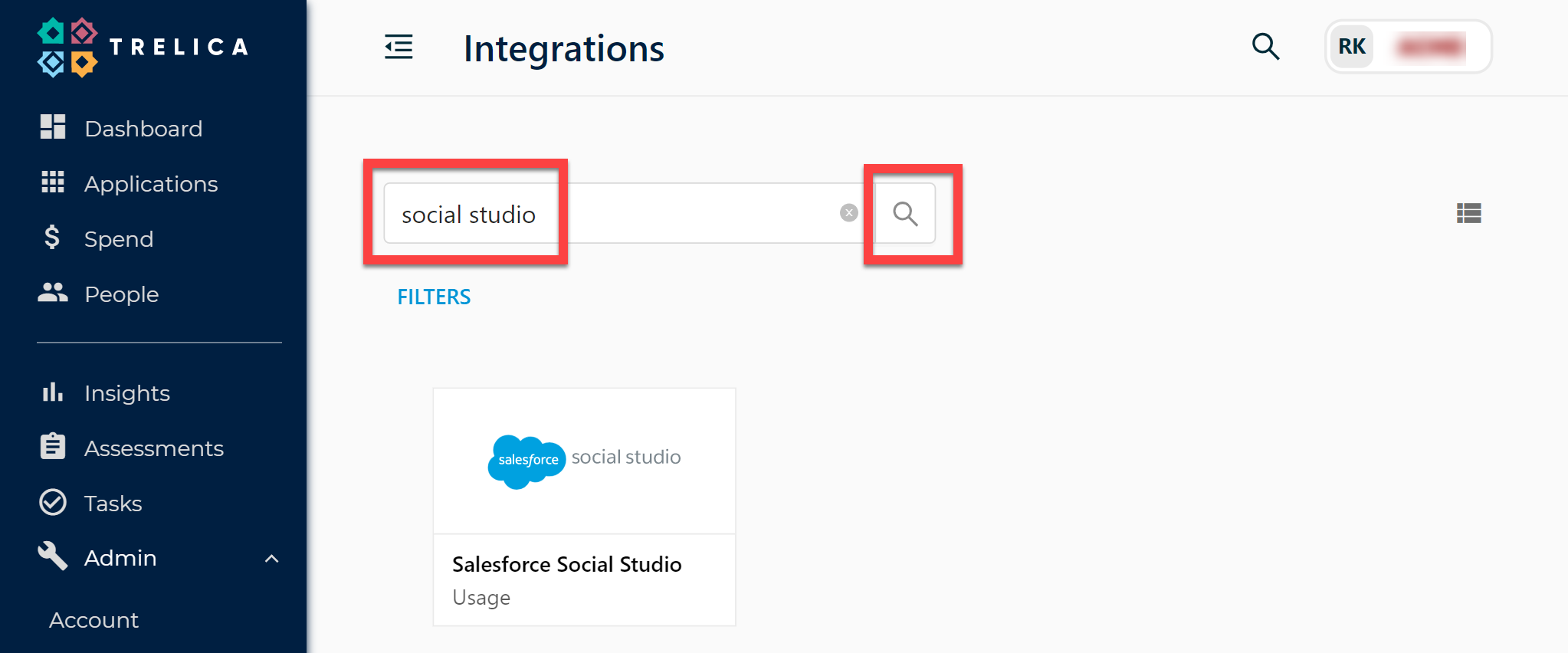The image size is (1568, 653).
Task: Click the Trelica logo
Action: pos(143,48)
